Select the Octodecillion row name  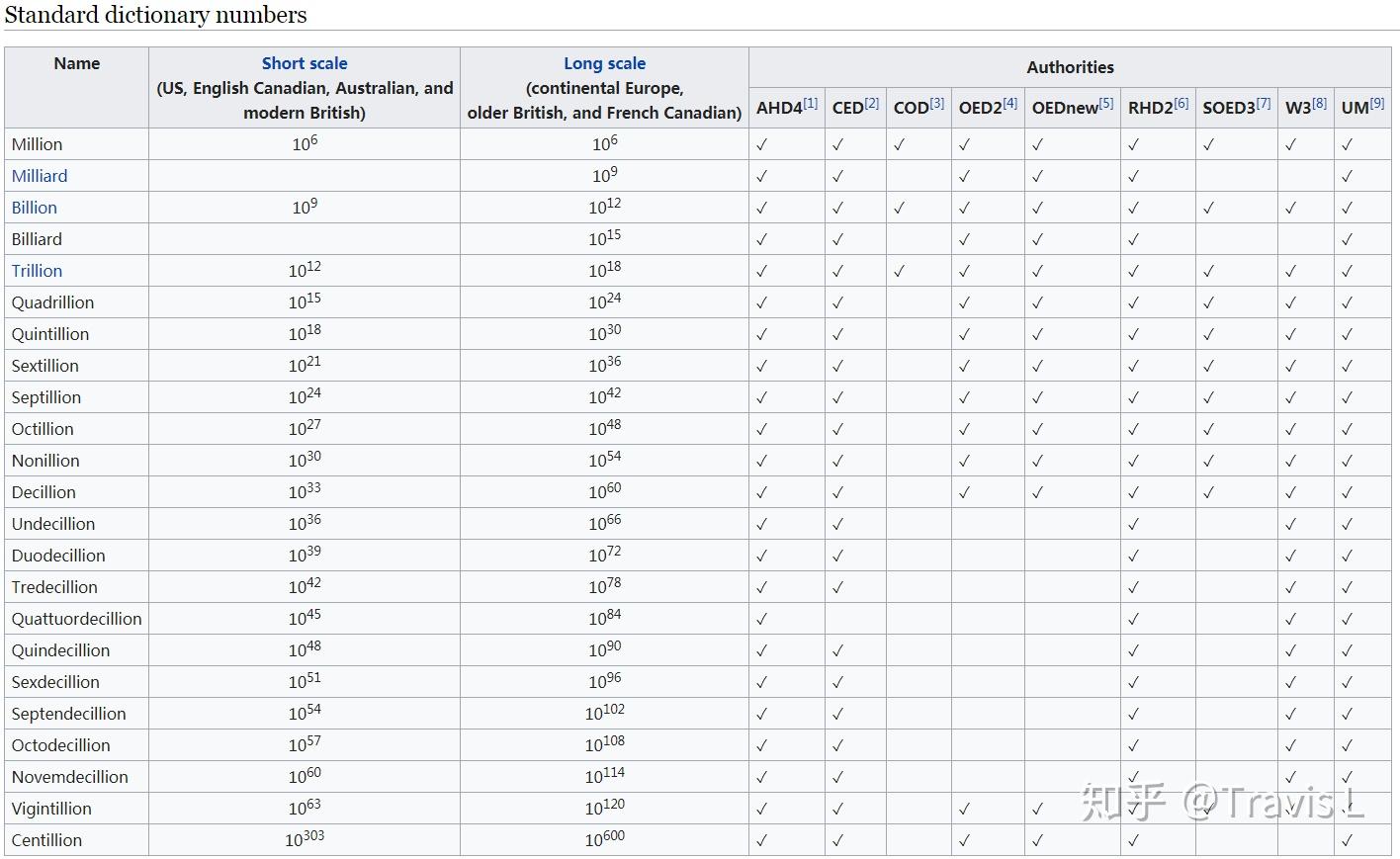[61, 745]
